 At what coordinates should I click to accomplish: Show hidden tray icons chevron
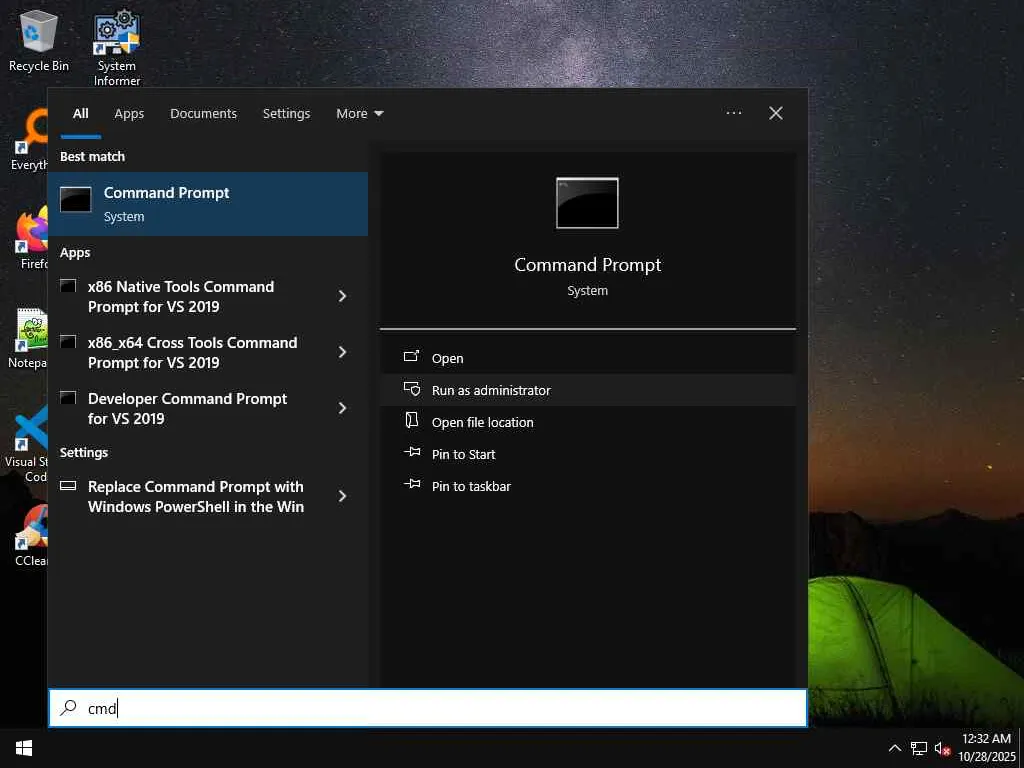pyautogui.click(x=895, y=748)
